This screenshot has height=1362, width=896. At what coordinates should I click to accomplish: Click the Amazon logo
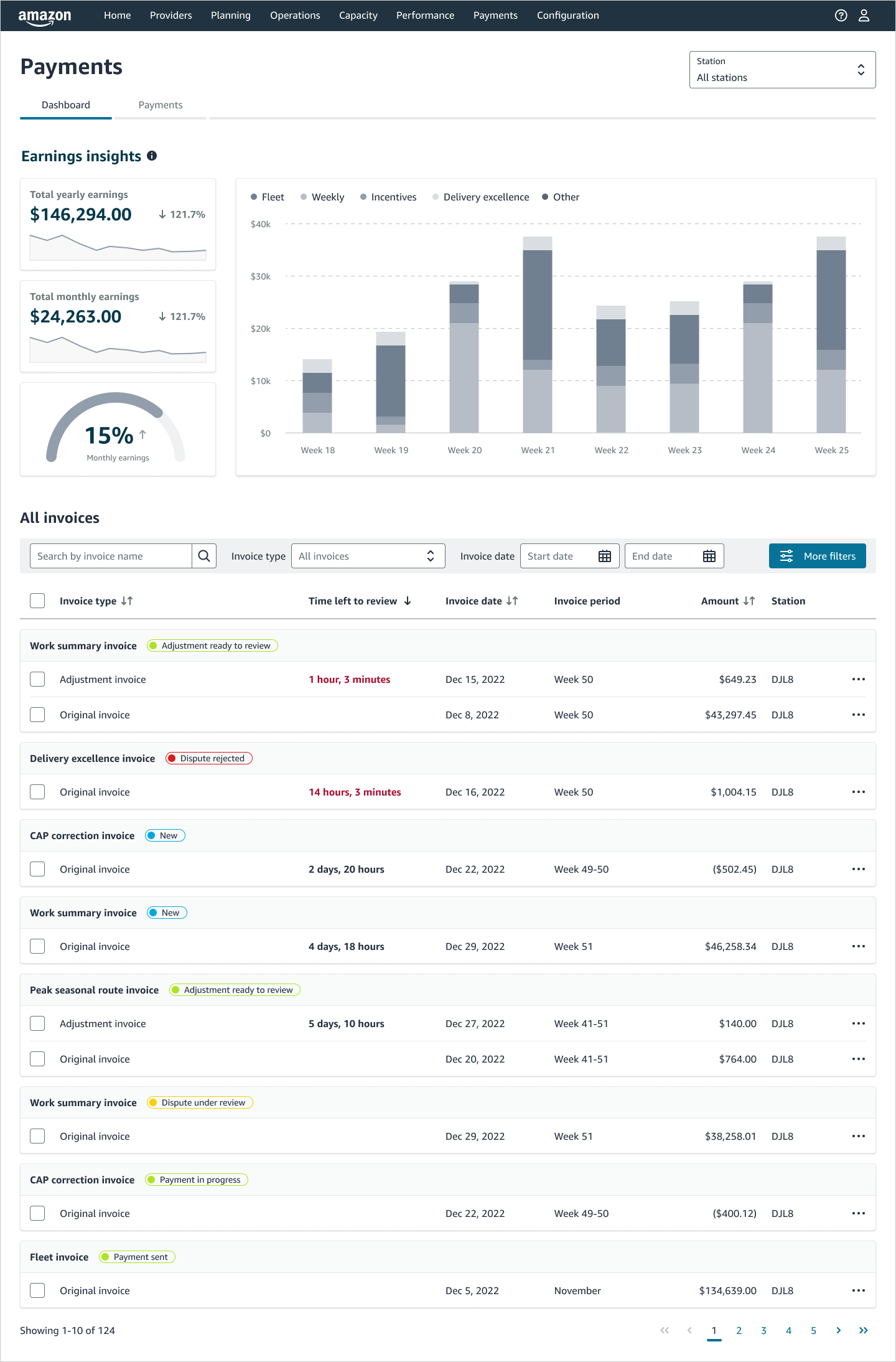tap(45, 17)
